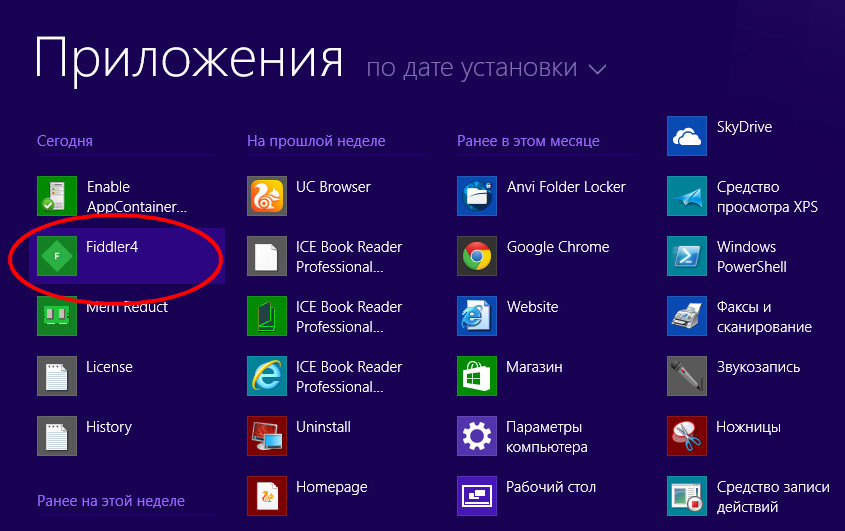Viewport: 845px width, 531px height.
Task: Switch to Рабочий стол desktop tile
Action: (477, 495)
